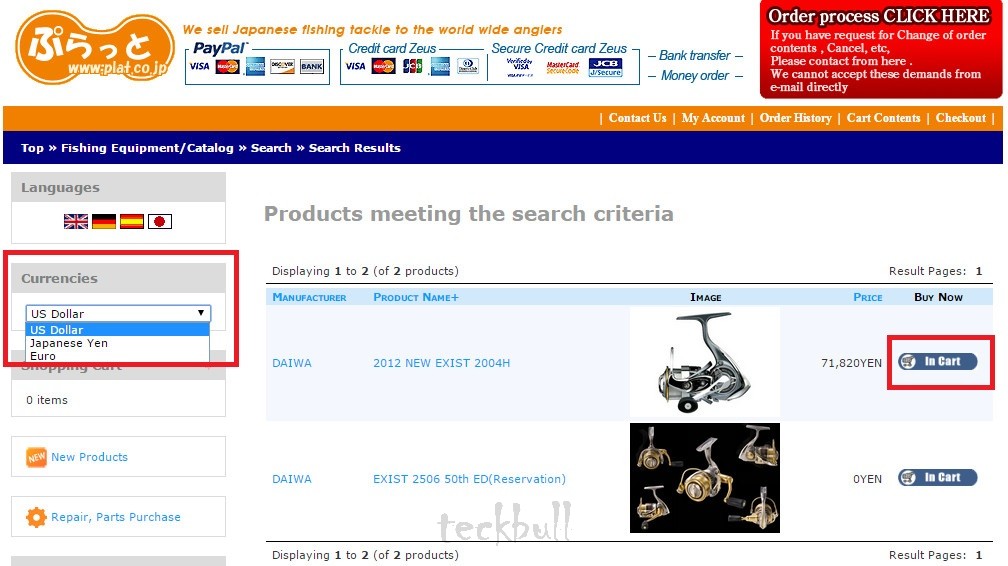Click the Plat orange logo

tap(95, 48)
